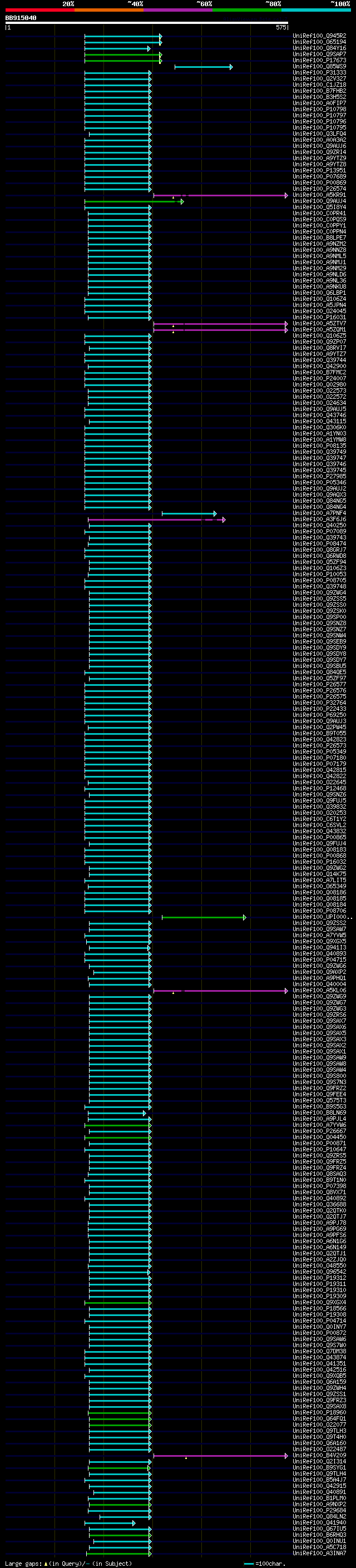
Task: Click label UniRef100_Q9S800
Action: click(311, 1076)
